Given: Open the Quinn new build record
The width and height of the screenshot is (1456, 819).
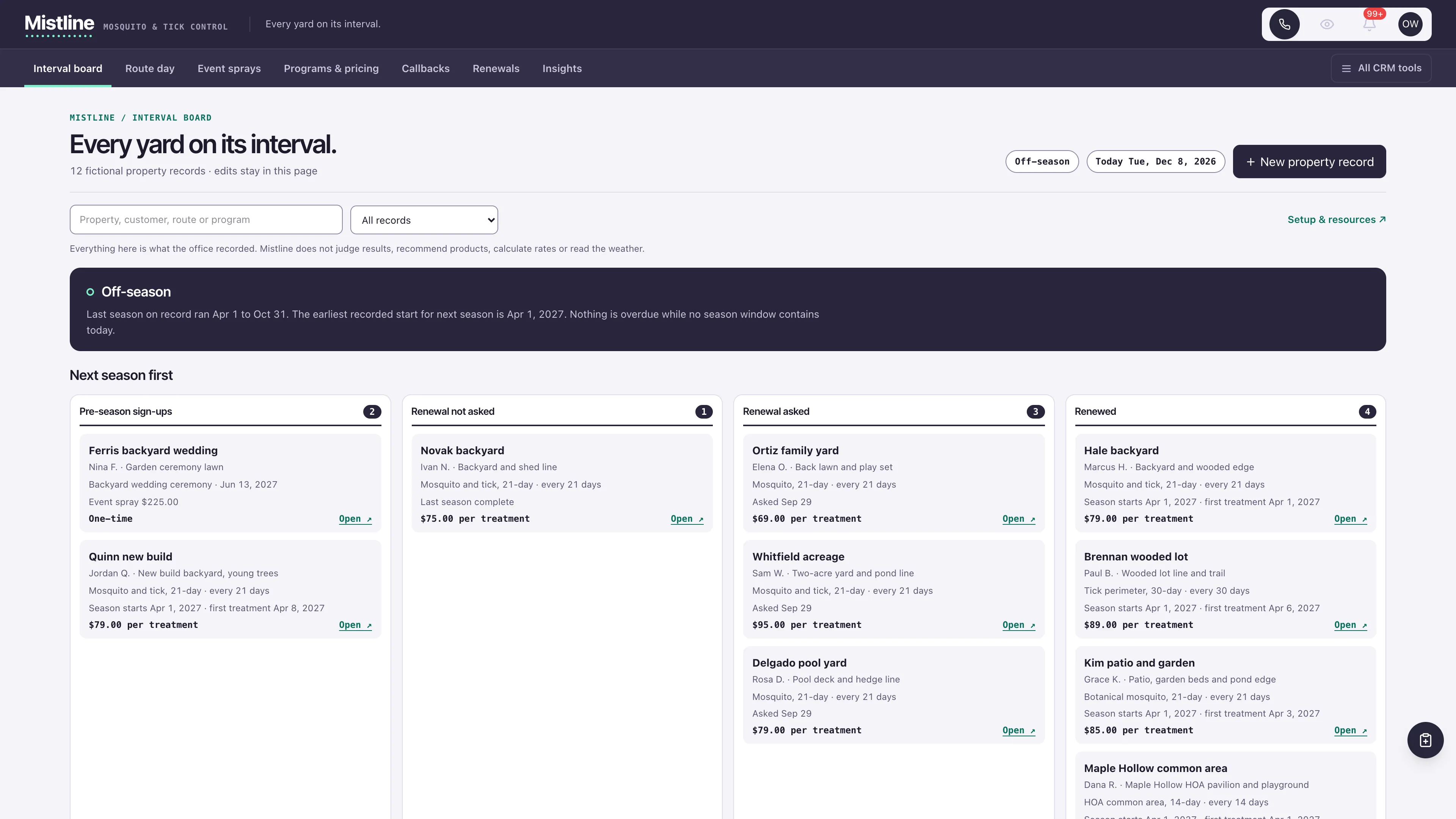Looking at the screenshot, I should (355, 625).
